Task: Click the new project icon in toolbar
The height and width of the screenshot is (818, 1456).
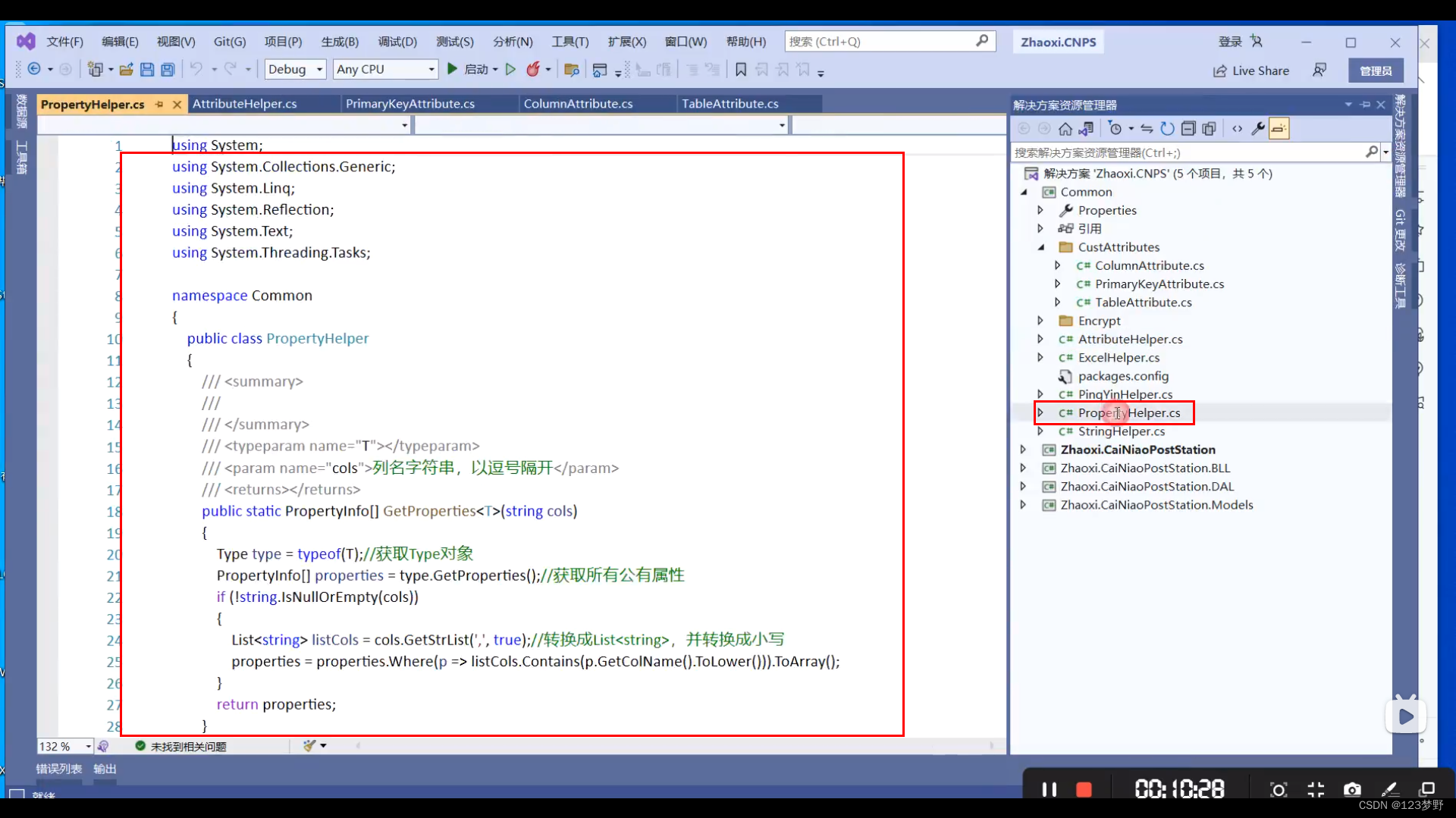Action: 95,69
